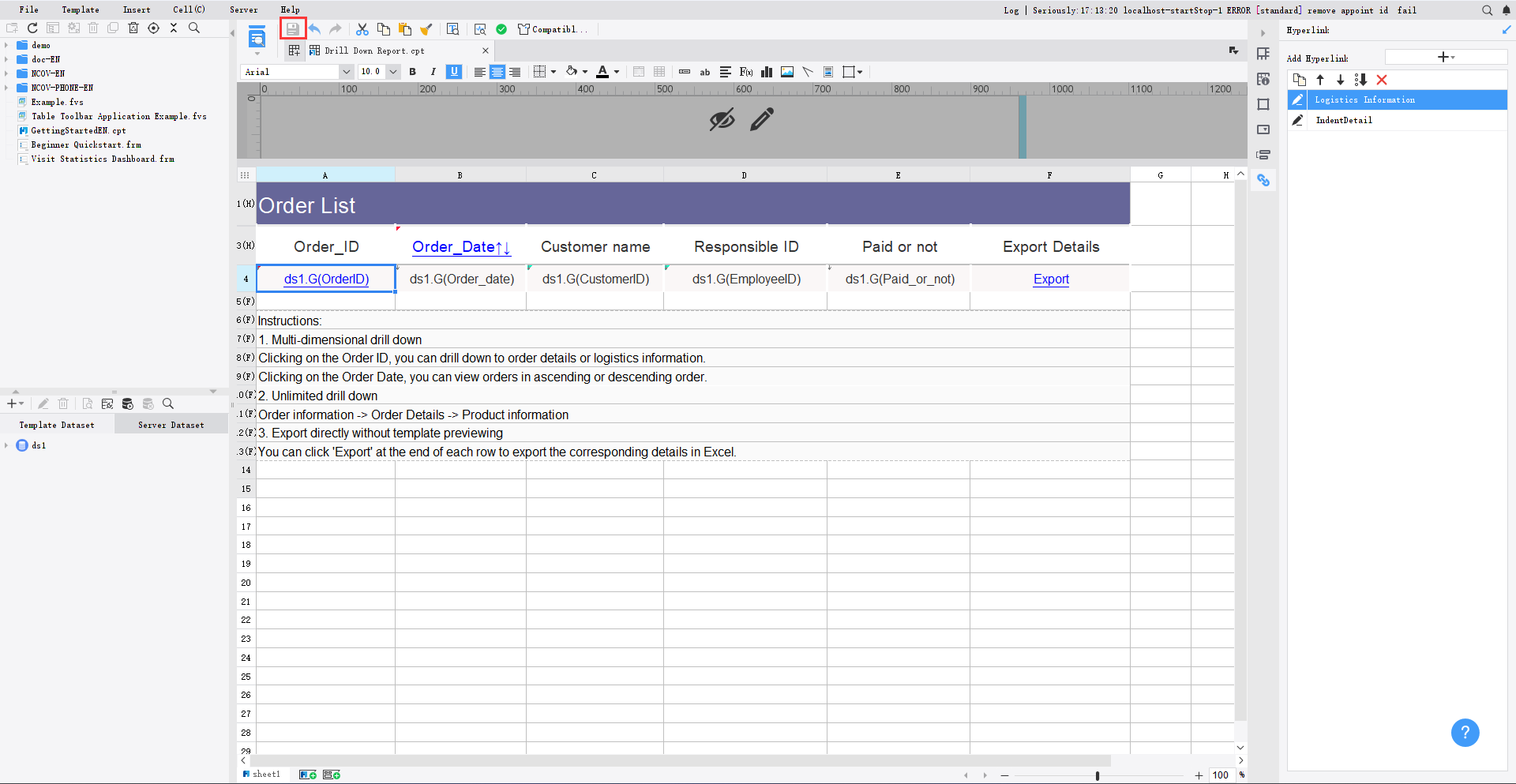Toggle Underline formatting
1516x784 pixels.
coord(454,72)
